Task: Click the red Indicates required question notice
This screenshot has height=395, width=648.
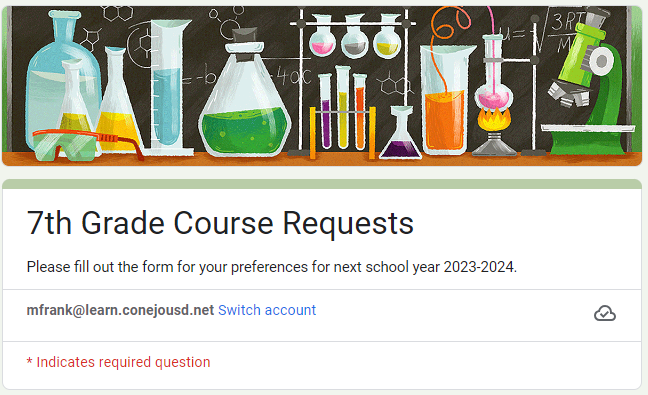Action: pos(119,362)
